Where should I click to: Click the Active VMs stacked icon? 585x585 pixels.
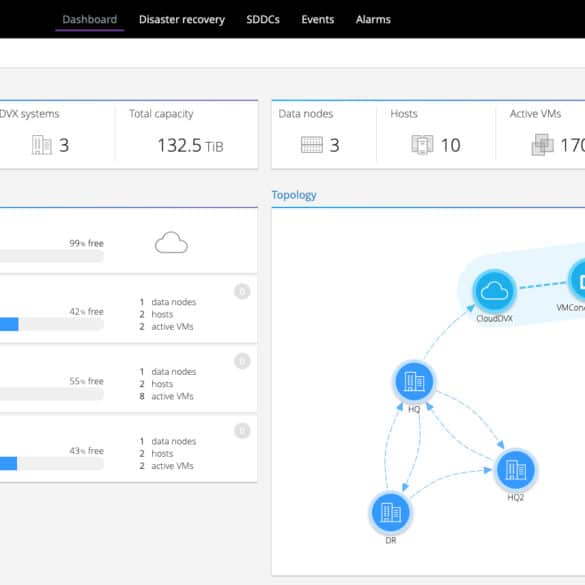point(542,145)
